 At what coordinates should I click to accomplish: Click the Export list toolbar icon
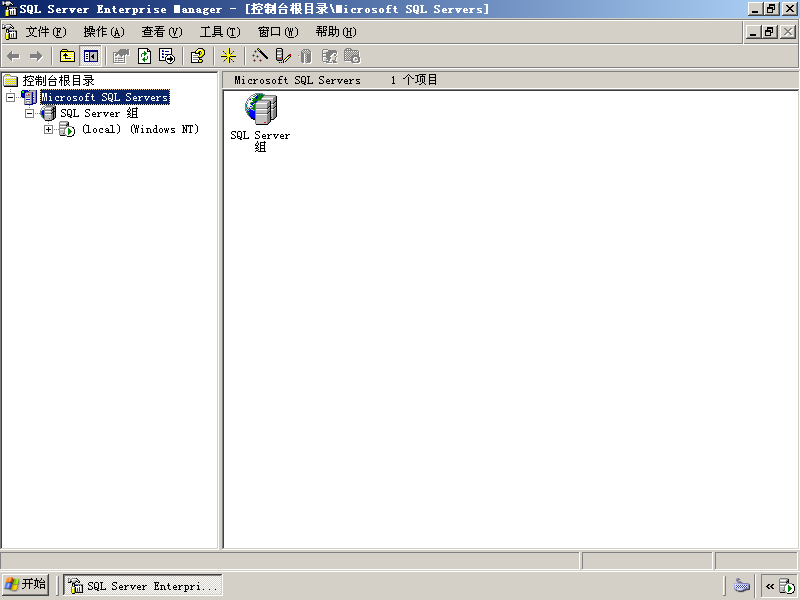click(167, 56)
